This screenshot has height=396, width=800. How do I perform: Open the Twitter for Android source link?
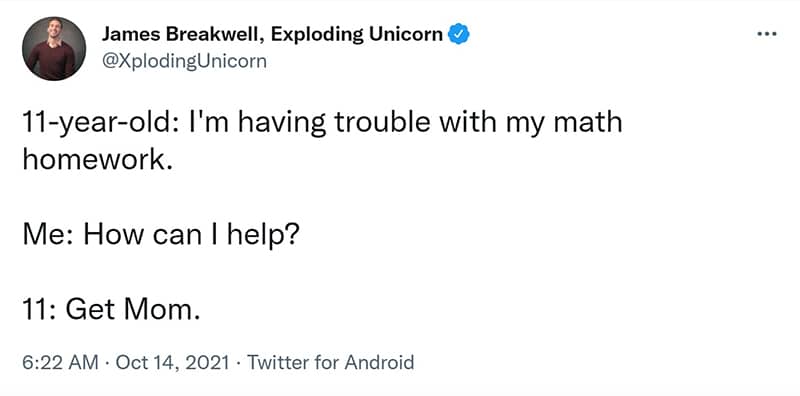(330, 363)
